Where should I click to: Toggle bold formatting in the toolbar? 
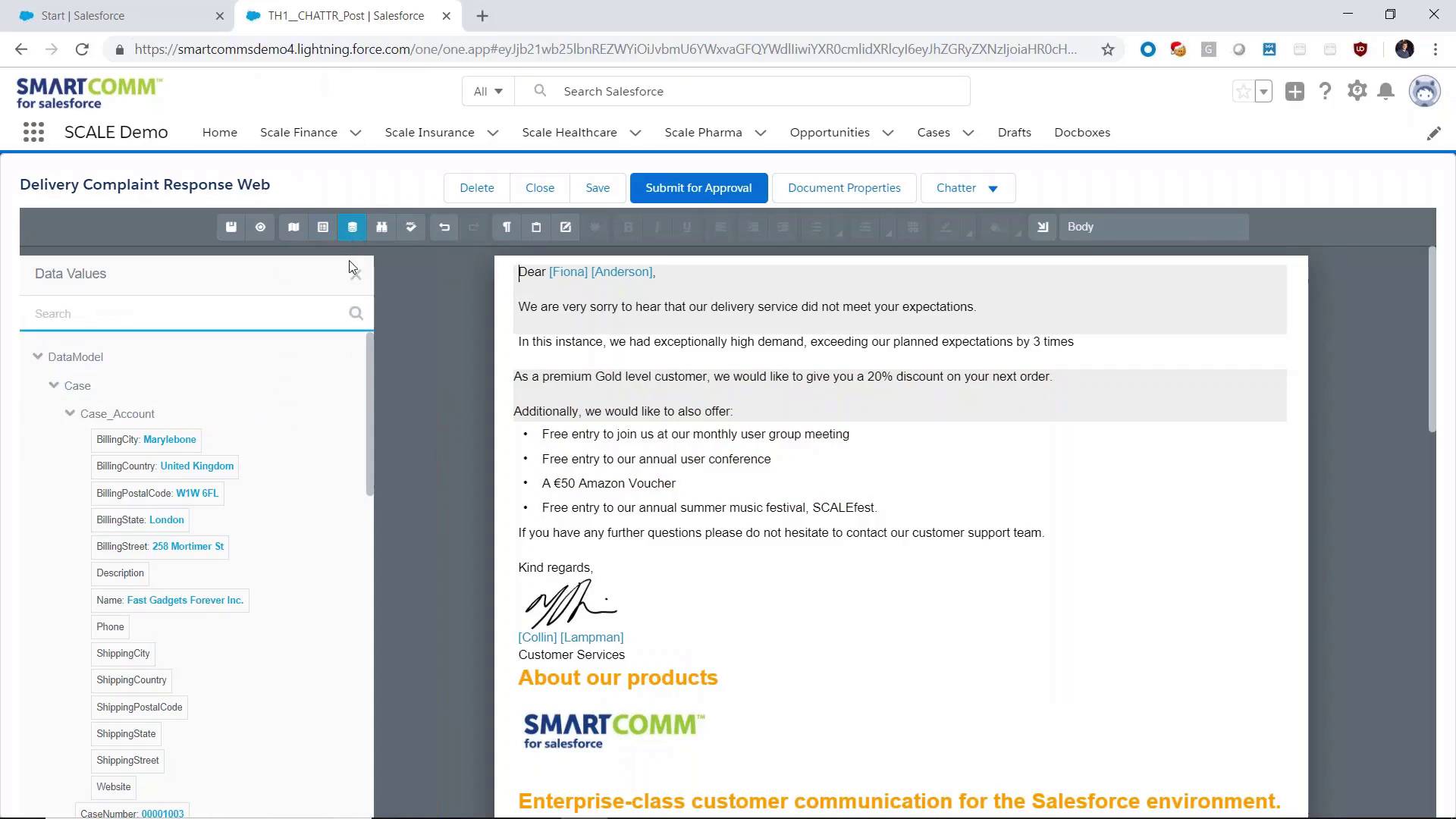627,226
